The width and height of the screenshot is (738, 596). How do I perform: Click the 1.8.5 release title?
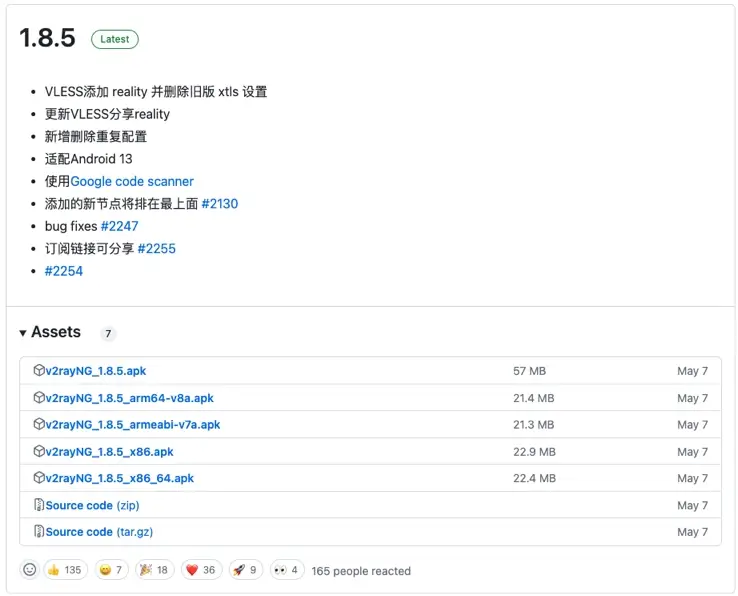click(47, 38)
